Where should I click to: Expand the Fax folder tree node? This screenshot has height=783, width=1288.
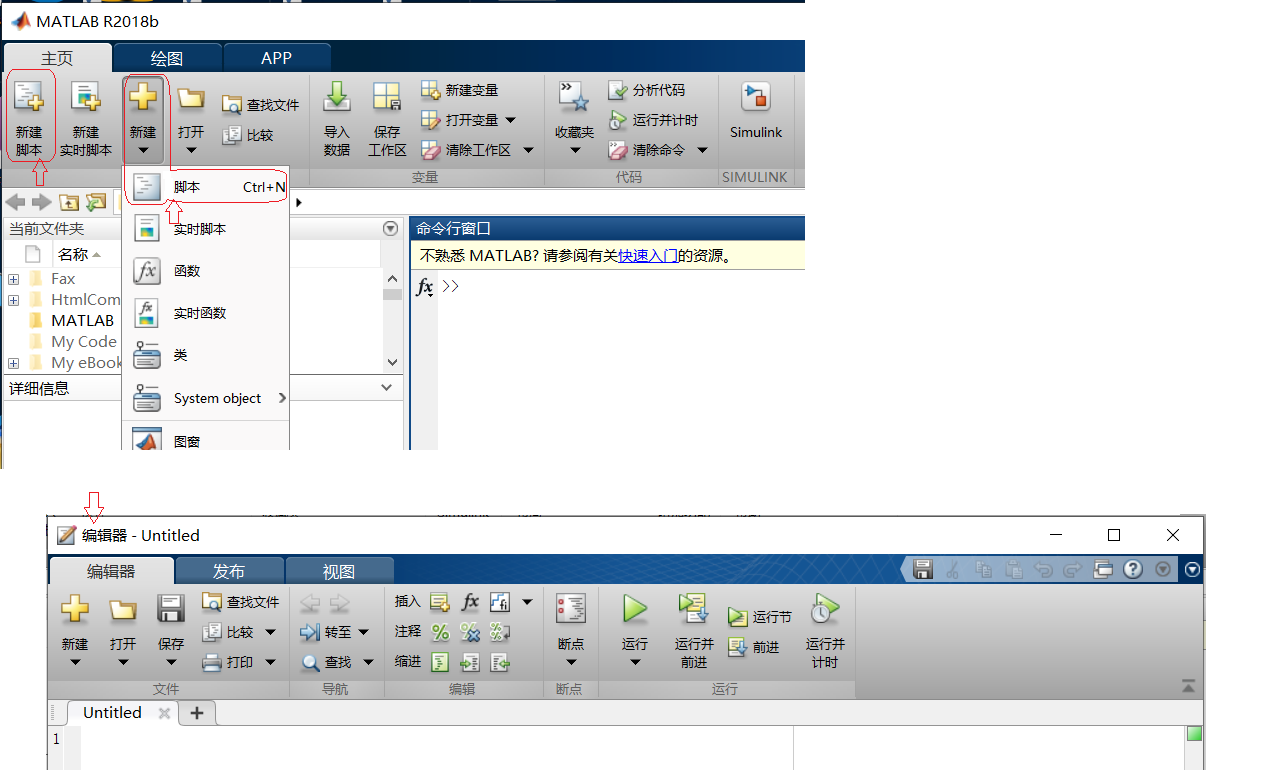(x=13, y=279)
